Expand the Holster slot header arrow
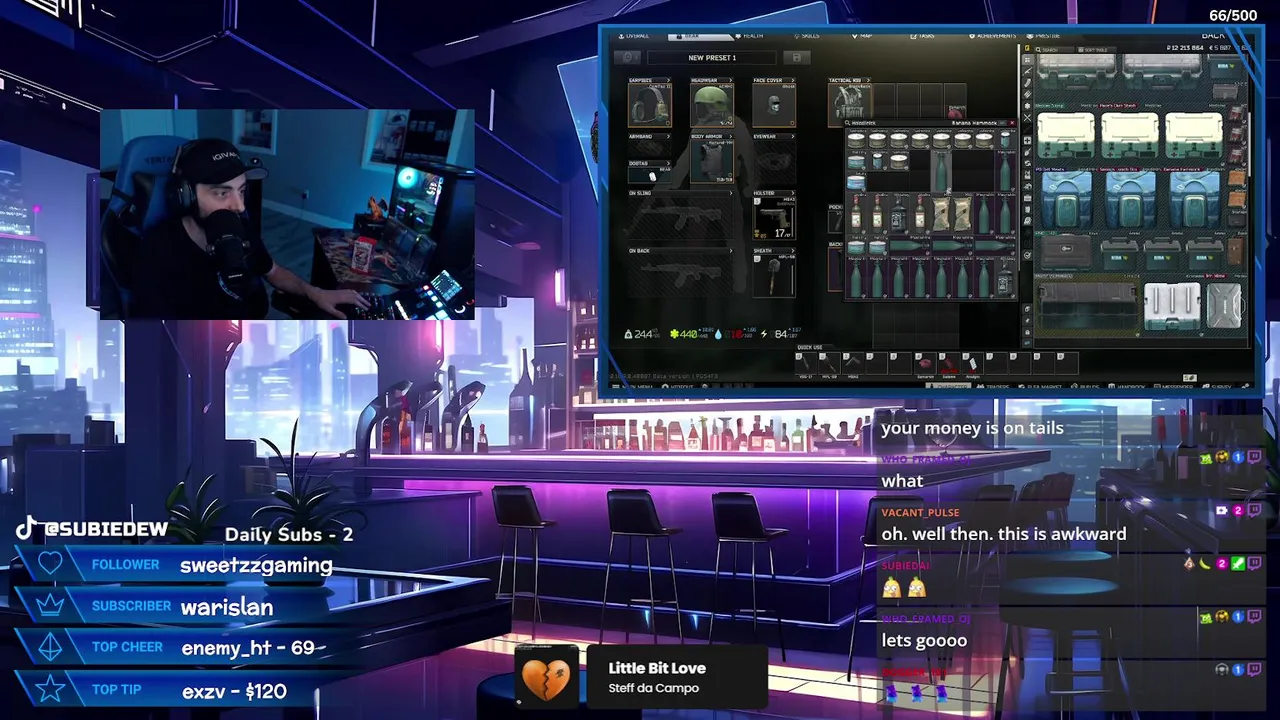Screen dimensions: 1280x720 [x=793, y=193]
